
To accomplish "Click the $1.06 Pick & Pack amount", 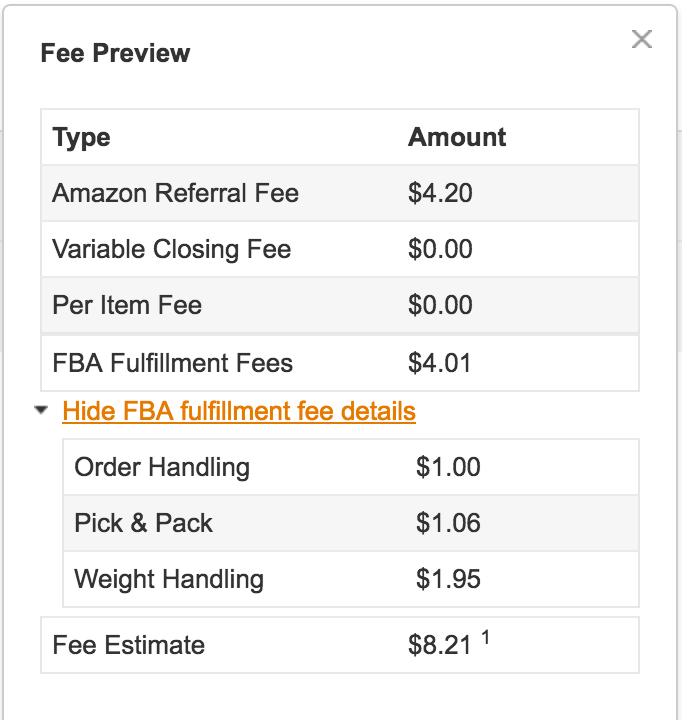I will click(448, 523).
